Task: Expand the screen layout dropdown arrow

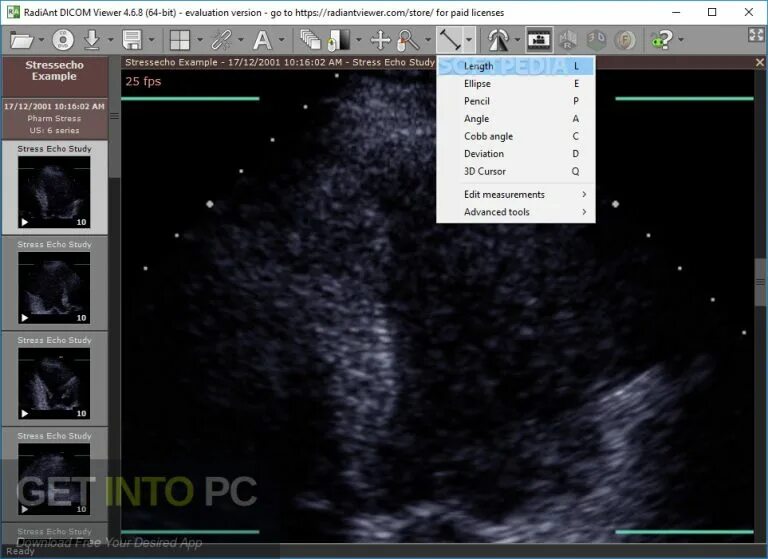Action: click(200, 40)
